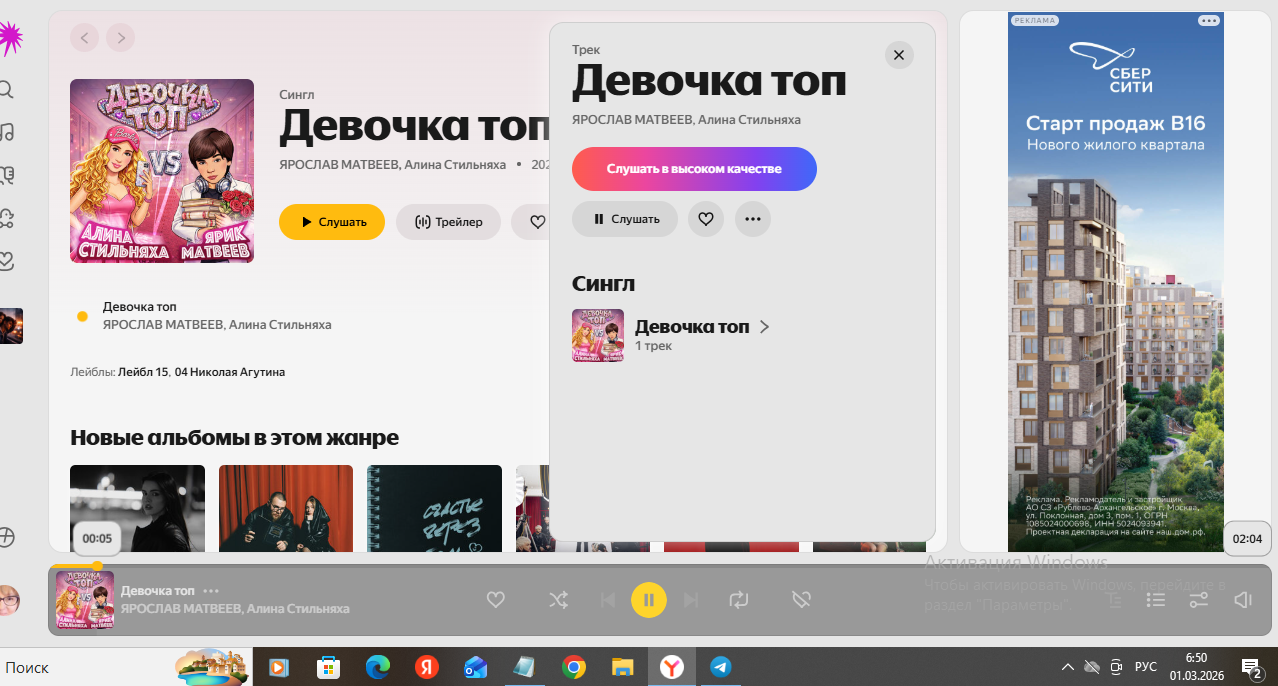Image resolution: width=1278 pixels, height=686 pixels.
Task: Open the three-dots menu in Трек panel
Action: pyautogui.click(x=753, y=219)
